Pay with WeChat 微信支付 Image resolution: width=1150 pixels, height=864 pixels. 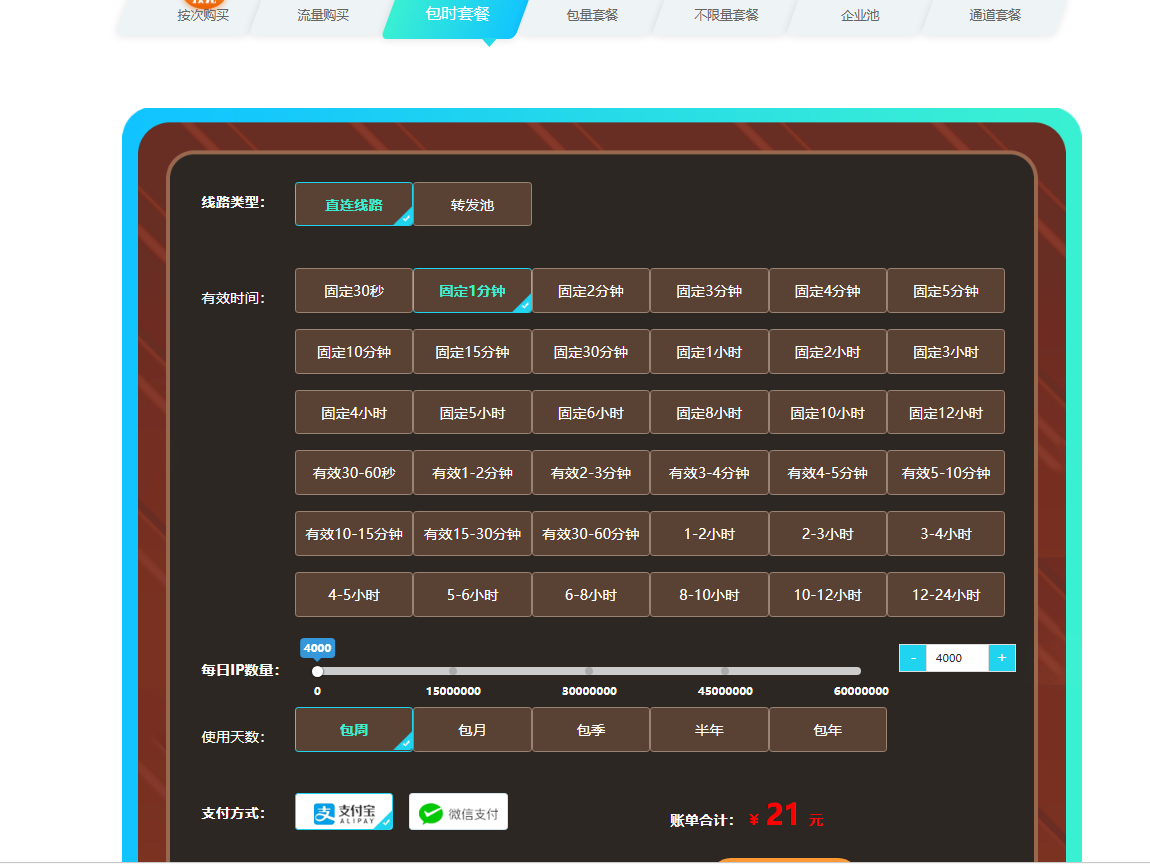[x=458, y=812]
